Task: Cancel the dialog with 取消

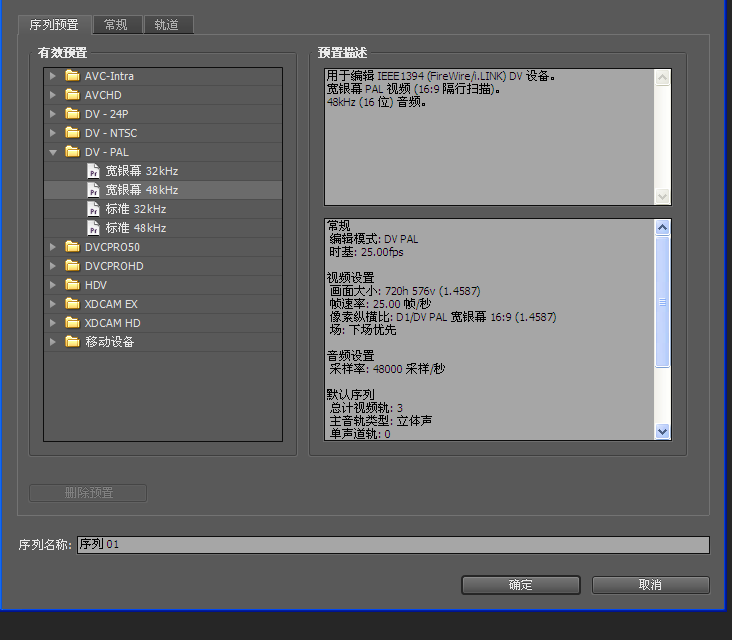Action: click(x=651, y=585)
